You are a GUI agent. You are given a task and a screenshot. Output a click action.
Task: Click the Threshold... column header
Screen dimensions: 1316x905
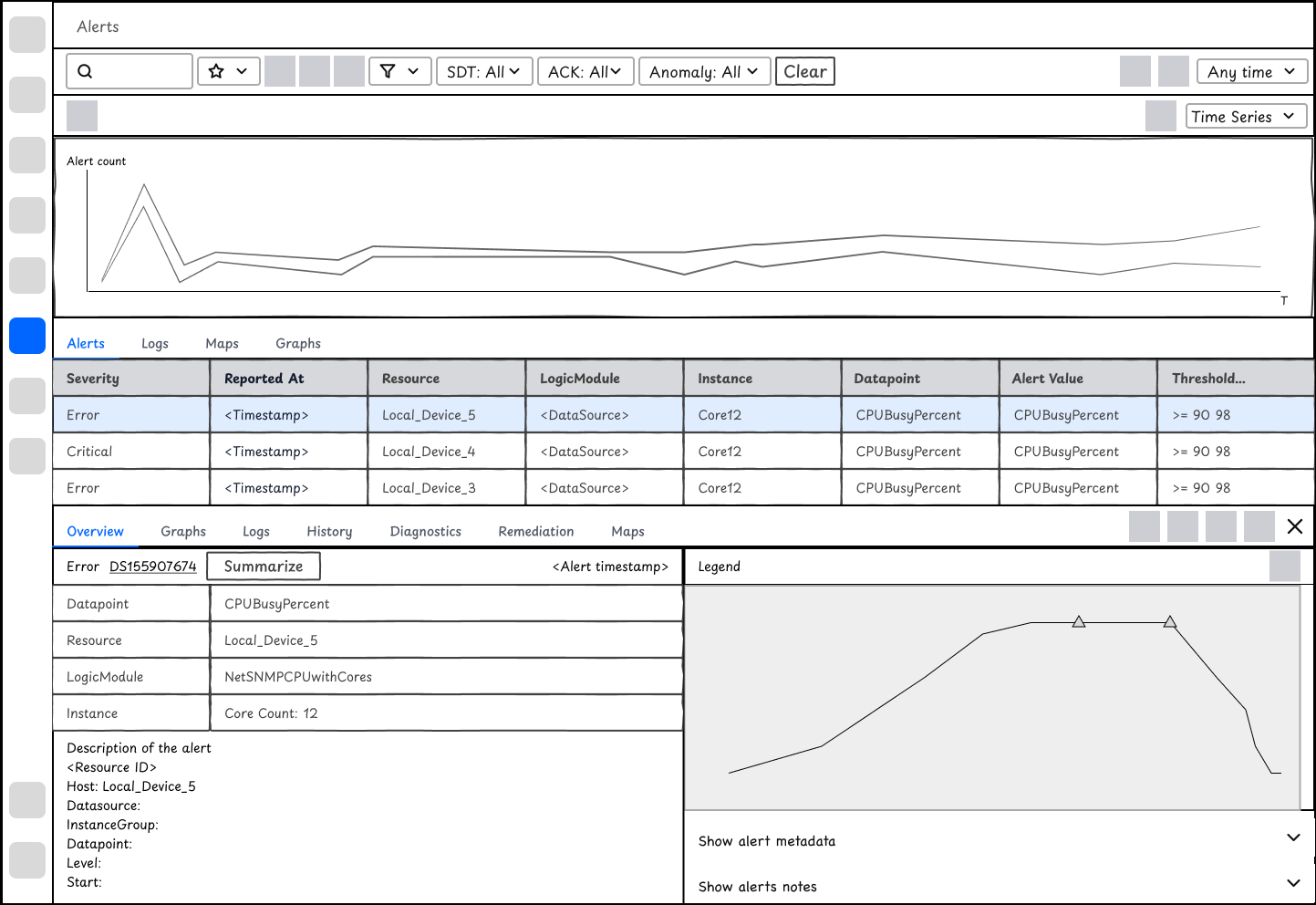(x=1236, y=378)
